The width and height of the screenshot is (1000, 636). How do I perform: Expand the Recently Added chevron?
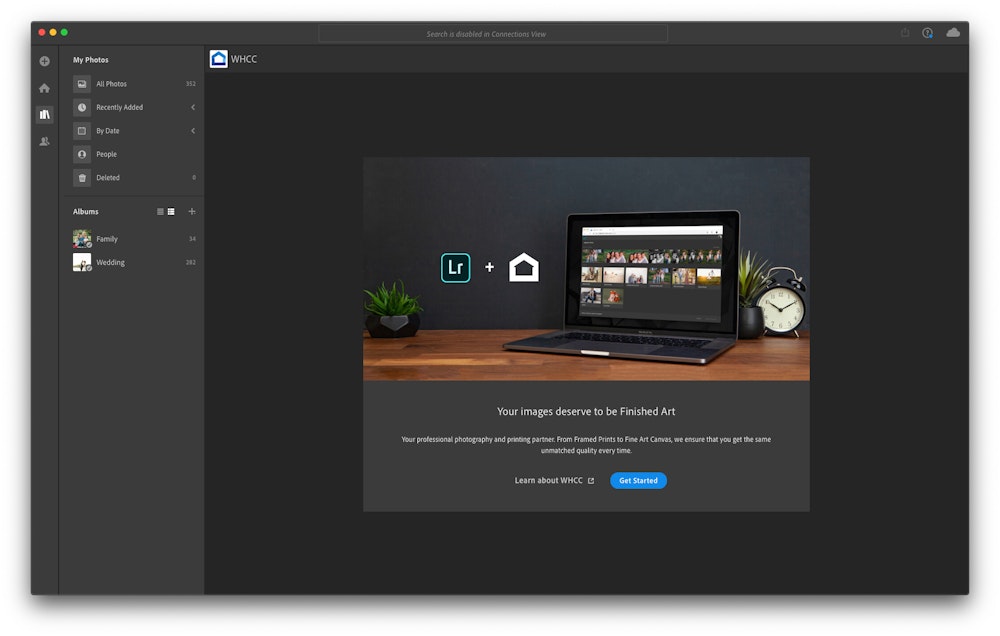[192, 107]
